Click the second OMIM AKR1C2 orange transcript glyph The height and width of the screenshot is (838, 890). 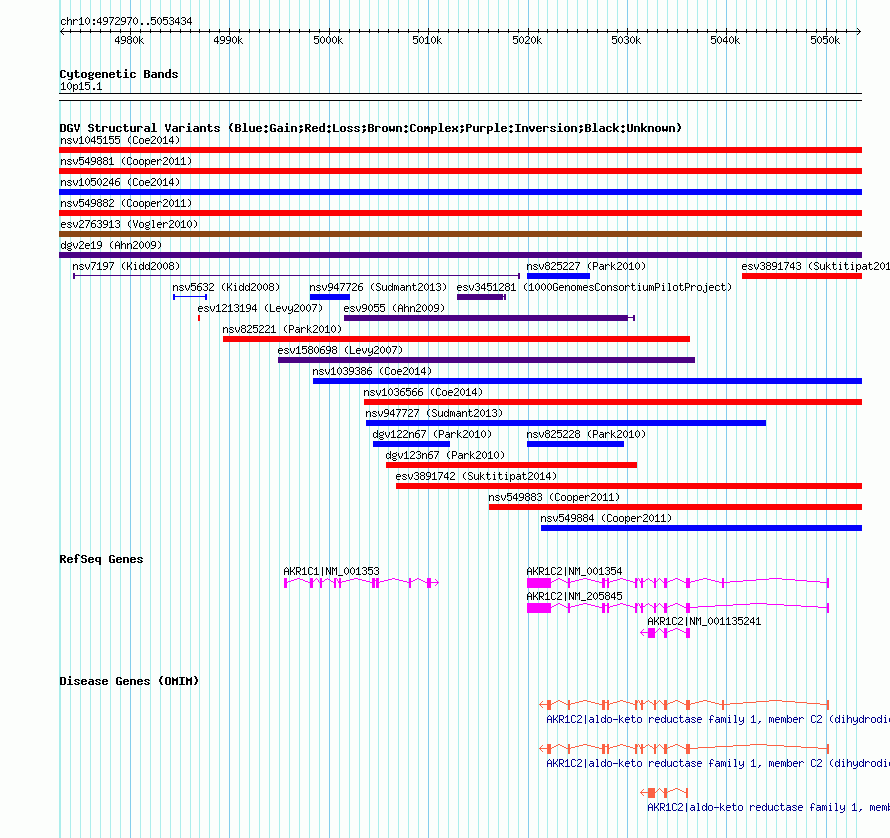(x=684, y=749)
